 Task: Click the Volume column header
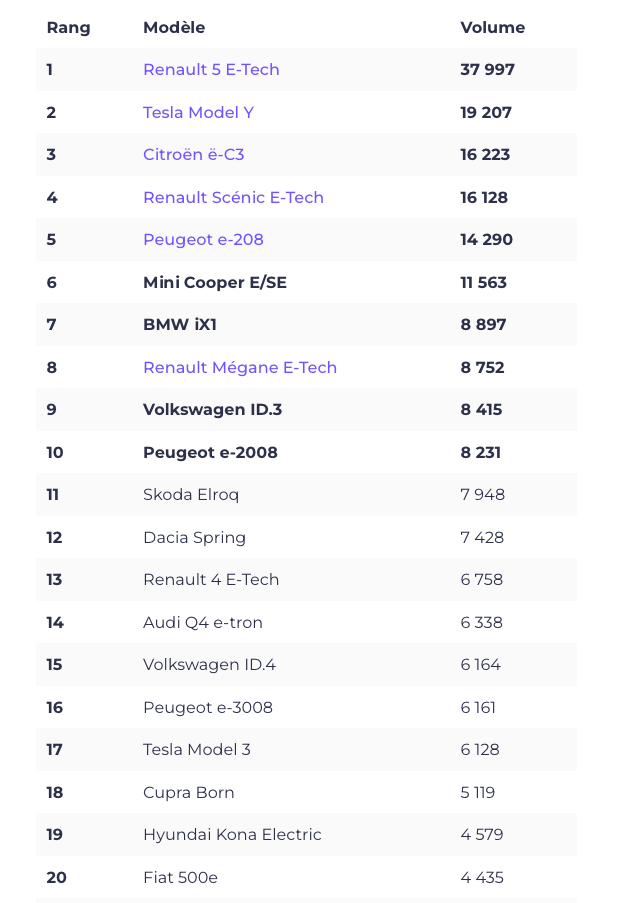click(492, 28)
